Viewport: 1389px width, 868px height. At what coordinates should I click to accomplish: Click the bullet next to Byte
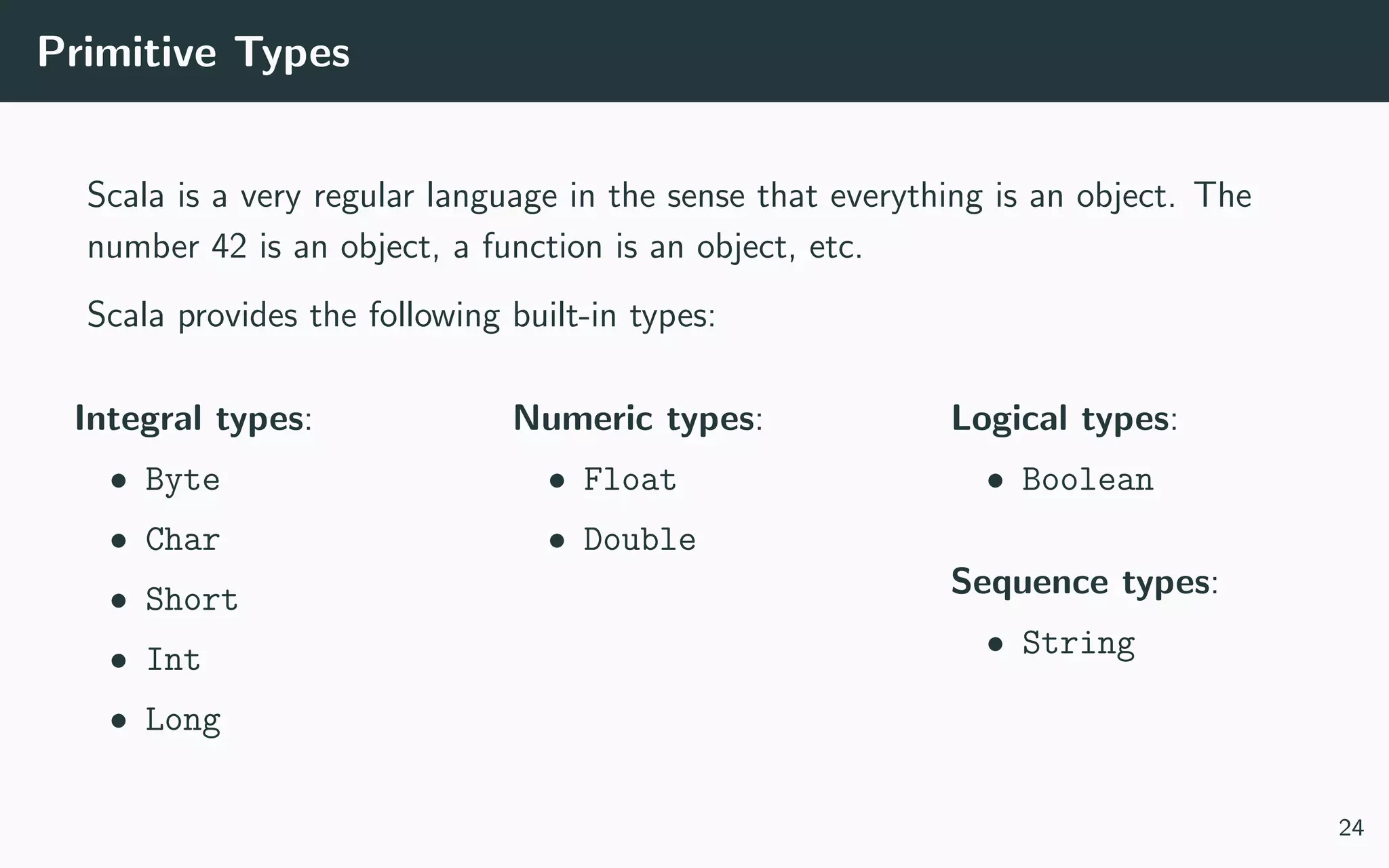(x=119, y=481)
